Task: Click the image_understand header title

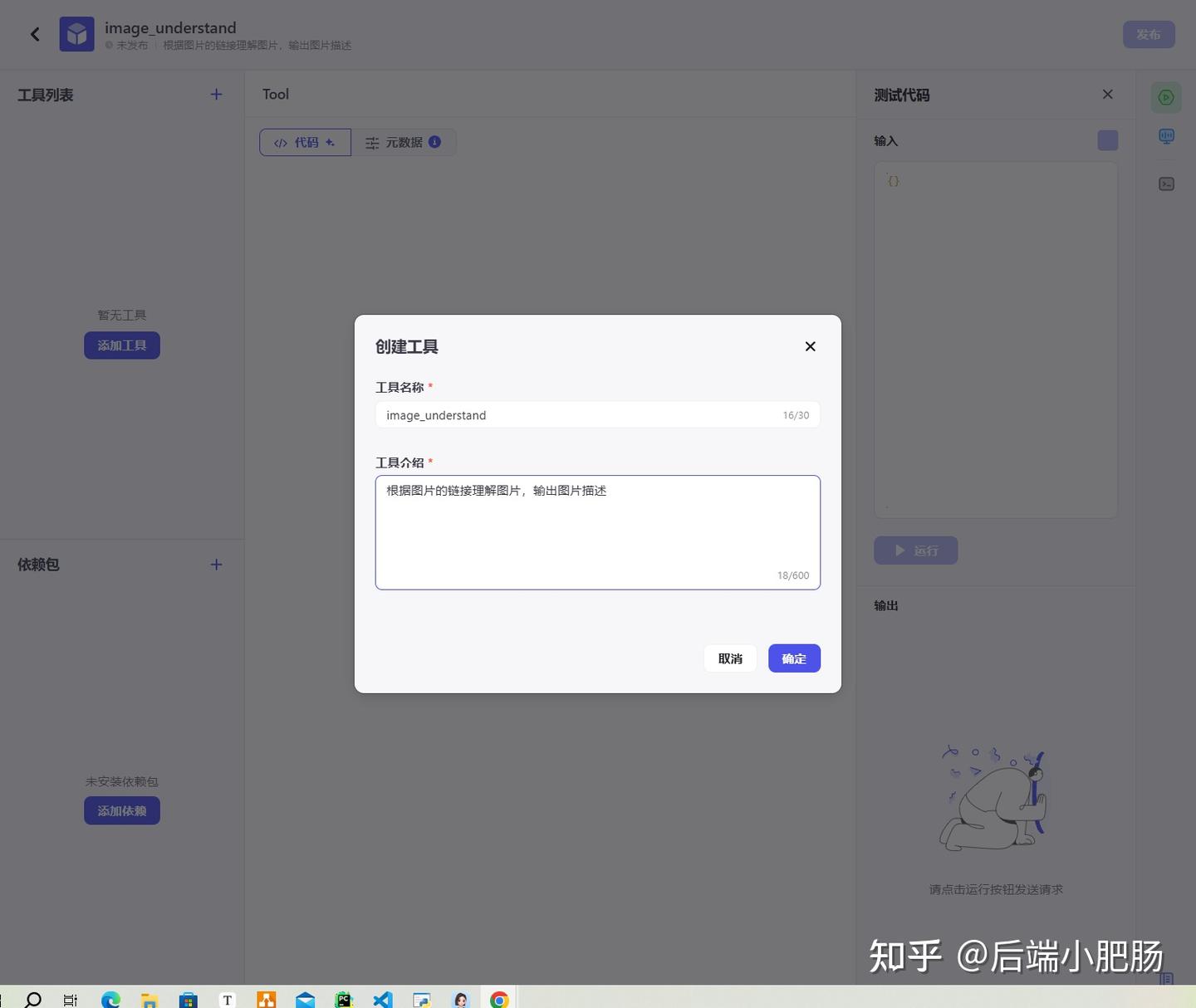Action: pyautogui.click(x=170, y=27)
